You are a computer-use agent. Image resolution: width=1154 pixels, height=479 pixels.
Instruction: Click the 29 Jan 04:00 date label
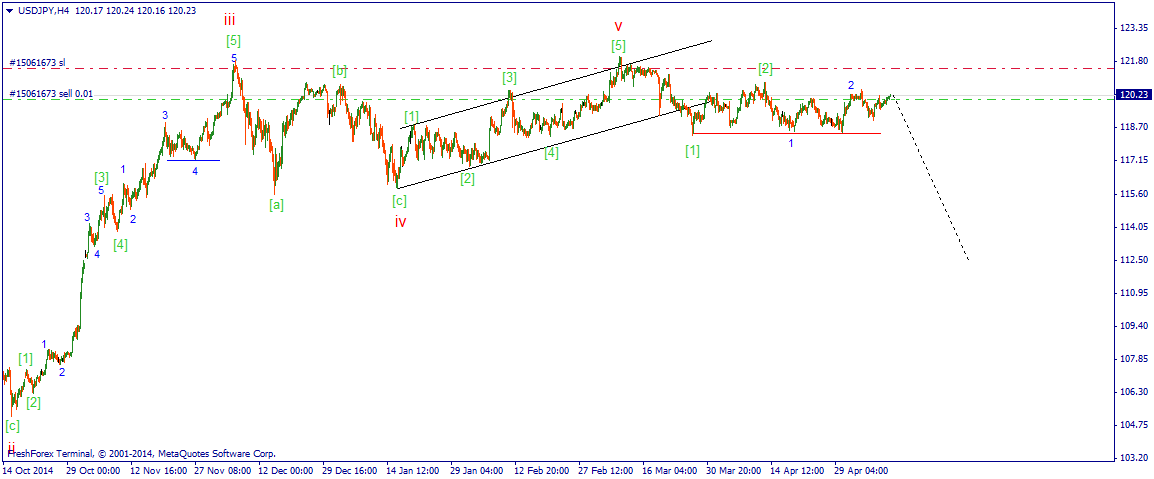pos(478,469)
